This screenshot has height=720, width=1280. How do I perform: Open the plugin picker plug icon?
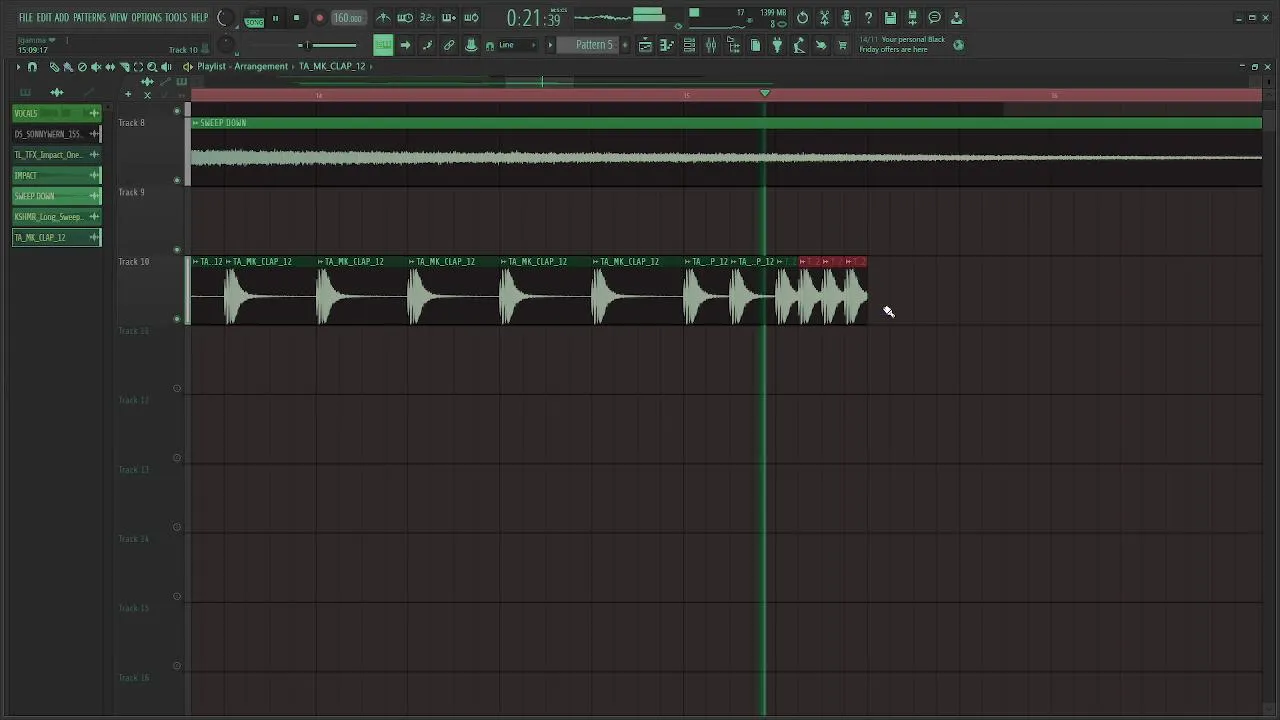[777, 45]
